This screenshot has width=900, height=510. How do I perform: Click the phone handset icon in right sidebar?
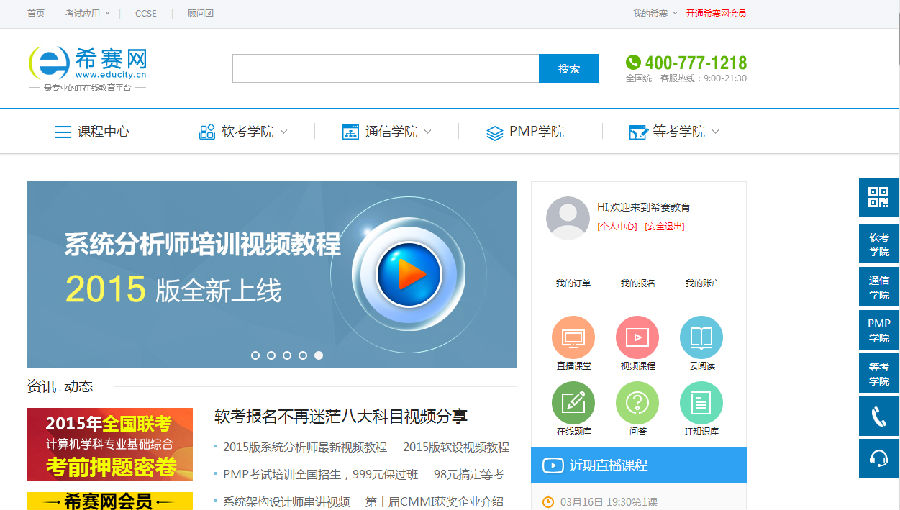click(x=878, y=416)
